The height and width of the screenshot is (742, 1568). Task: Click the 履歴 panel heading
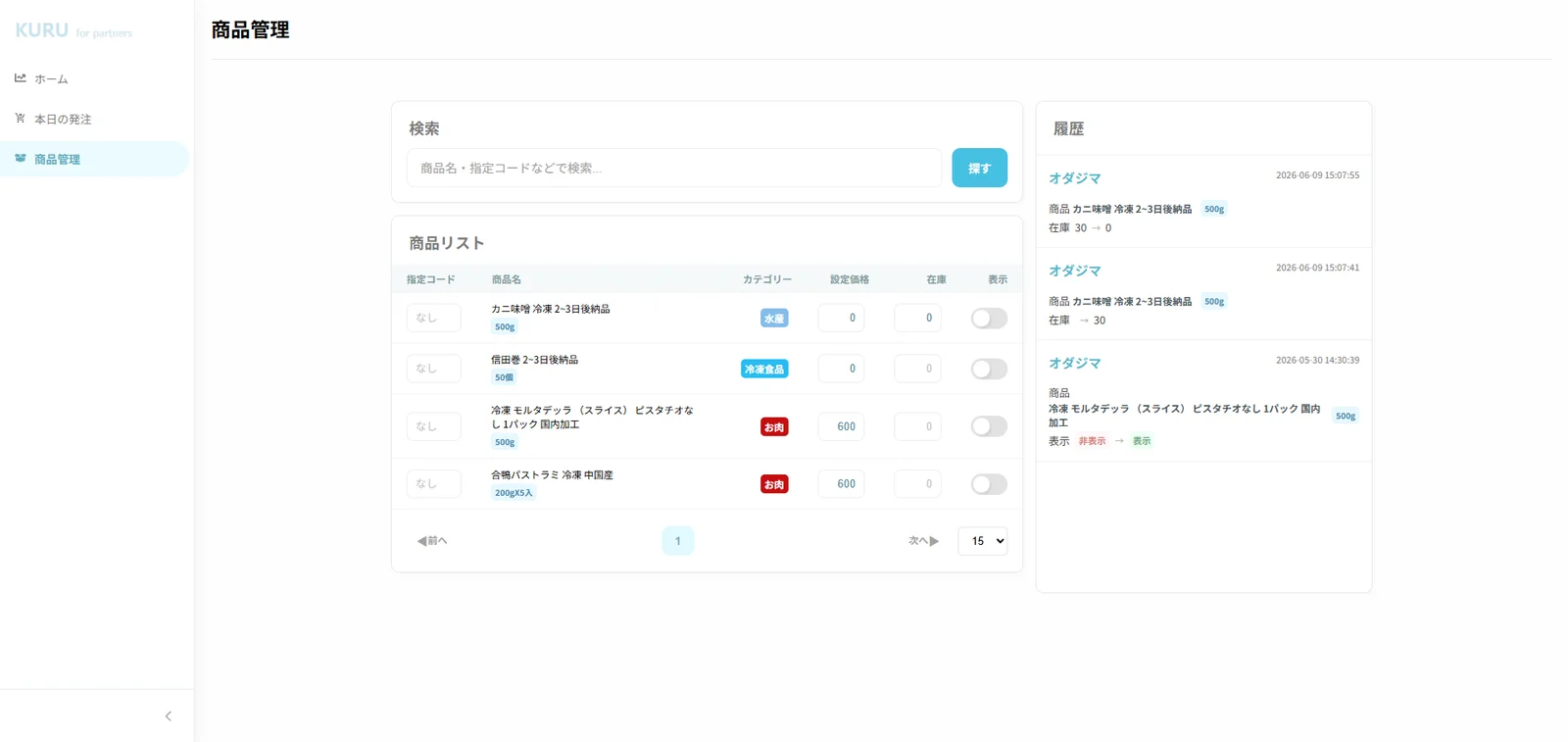pos(1068,128)
